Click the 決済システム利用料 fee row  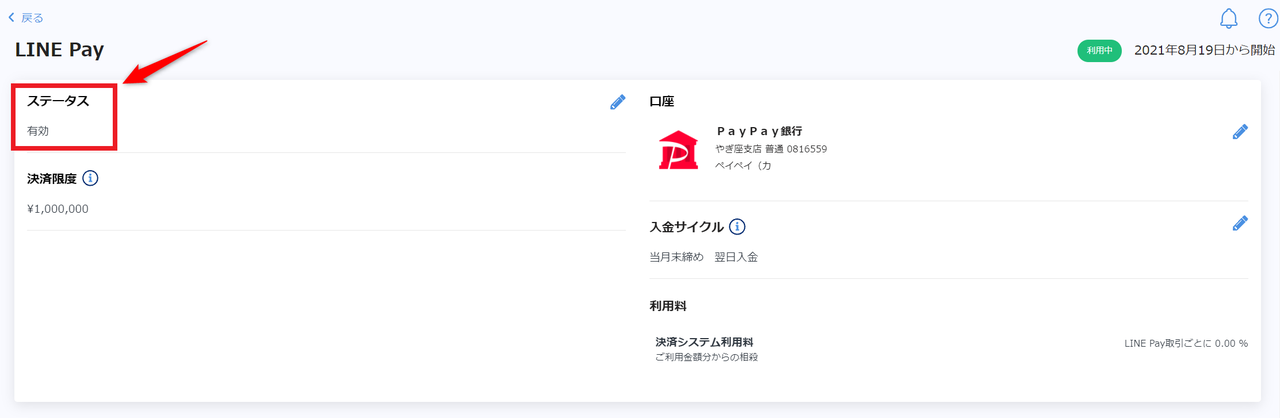click(x=951, y=349)
